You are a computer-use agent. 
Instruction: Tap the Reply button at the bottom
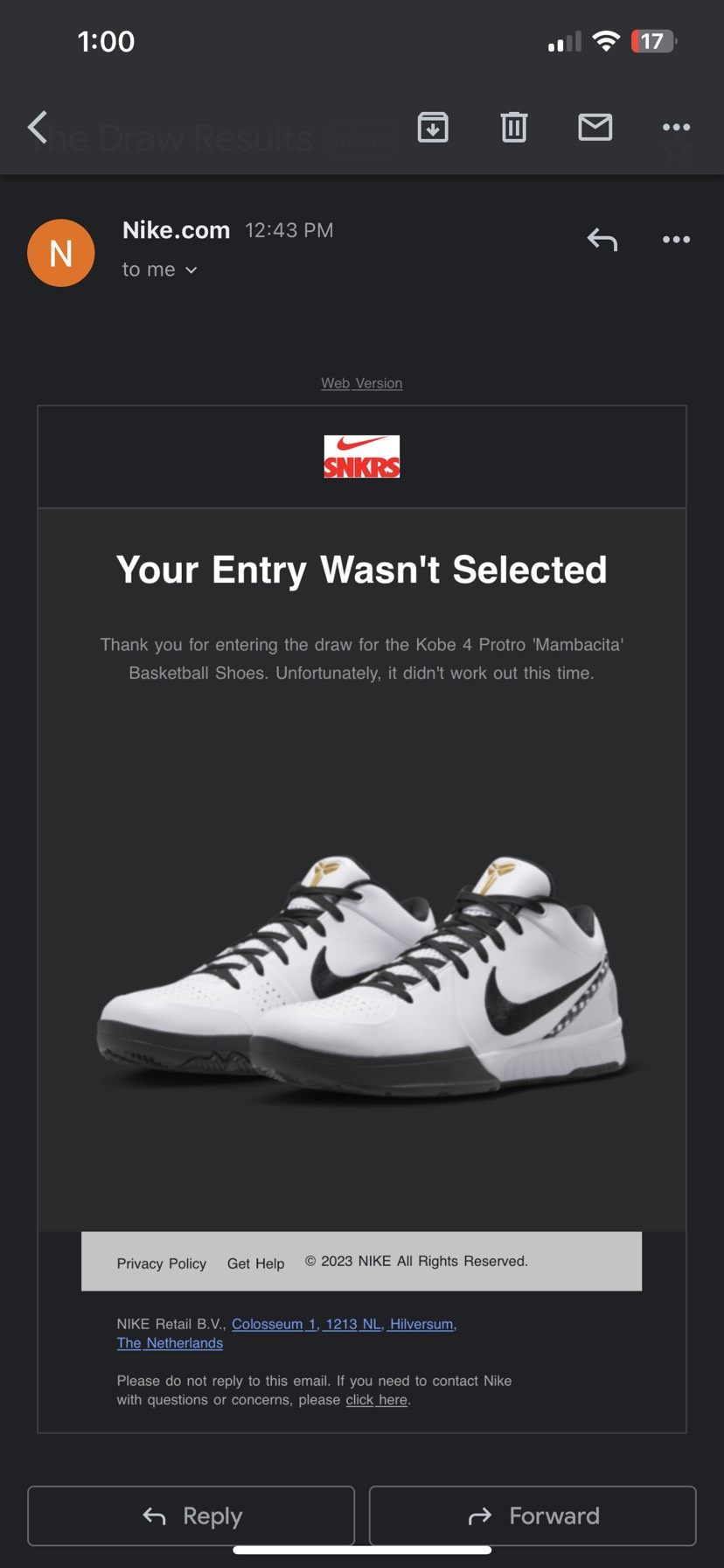[x=191, y=1515]
